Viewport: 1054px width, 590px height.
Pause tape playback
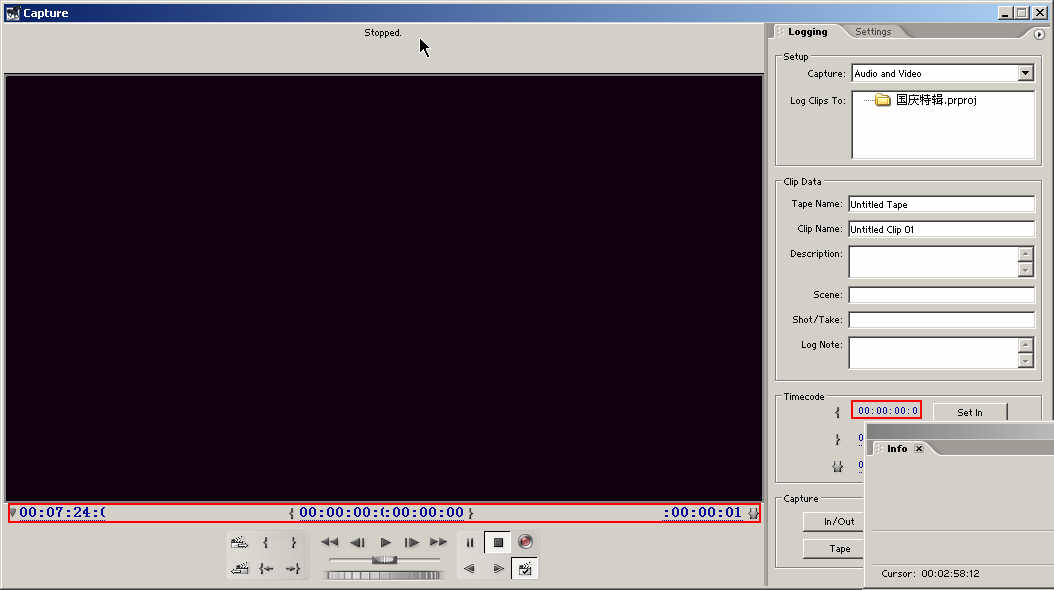tap(470, 542)
